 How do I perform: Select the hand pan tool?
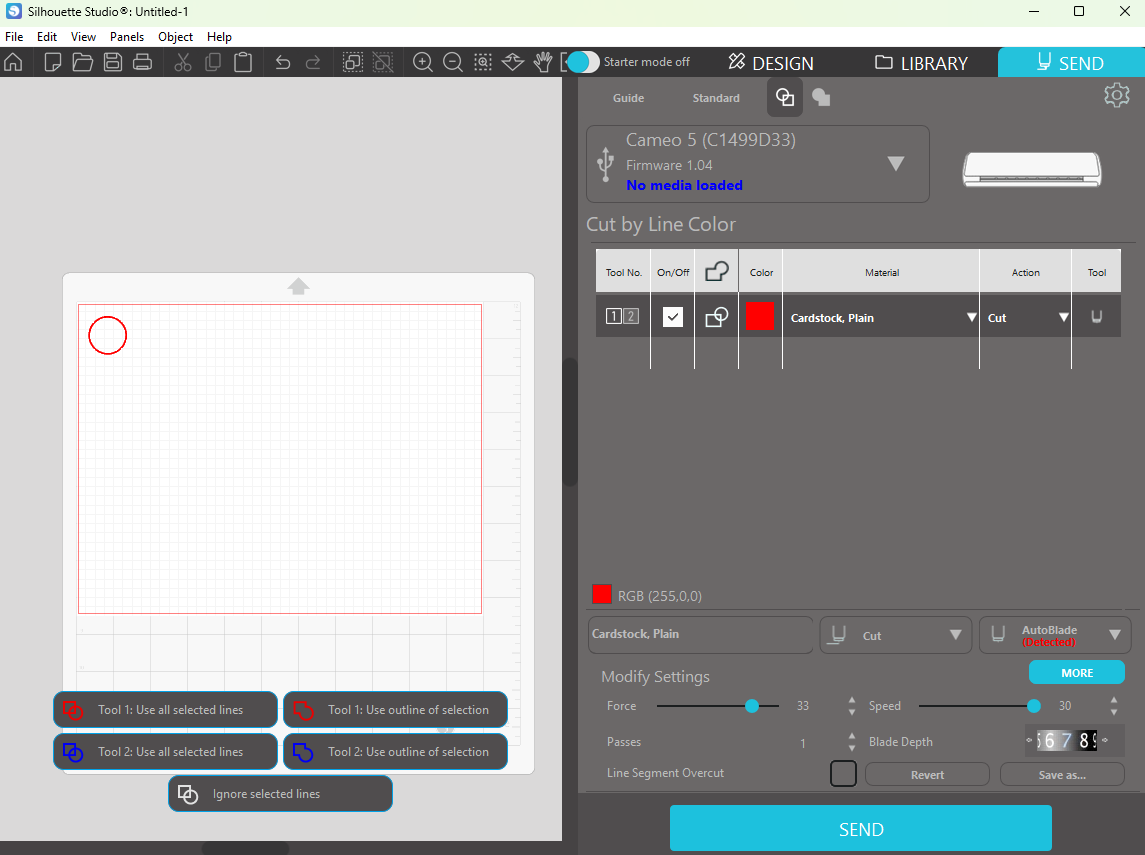(543, 63)
